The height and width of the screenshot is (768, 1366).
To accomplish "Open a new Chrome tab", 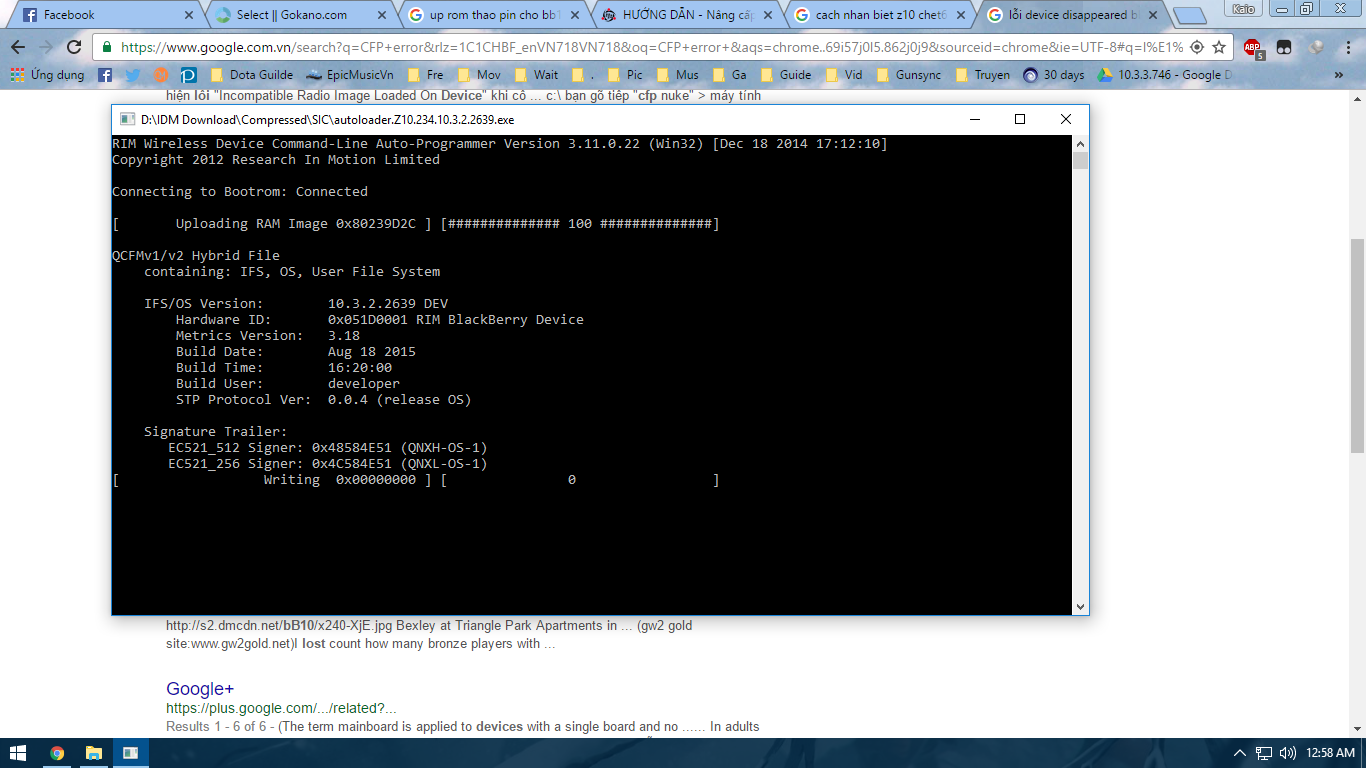I will [x=1189, y=16].
